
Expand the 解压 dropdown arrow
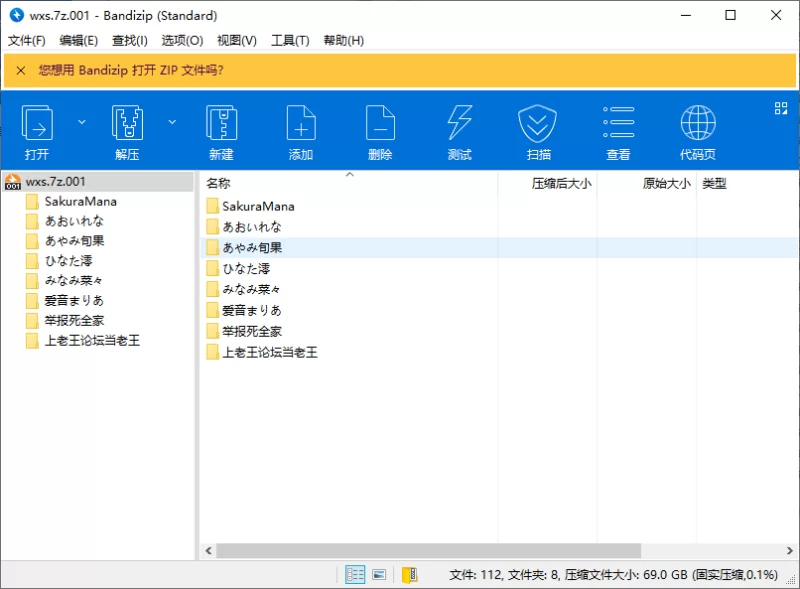click(x=172, y=122)
